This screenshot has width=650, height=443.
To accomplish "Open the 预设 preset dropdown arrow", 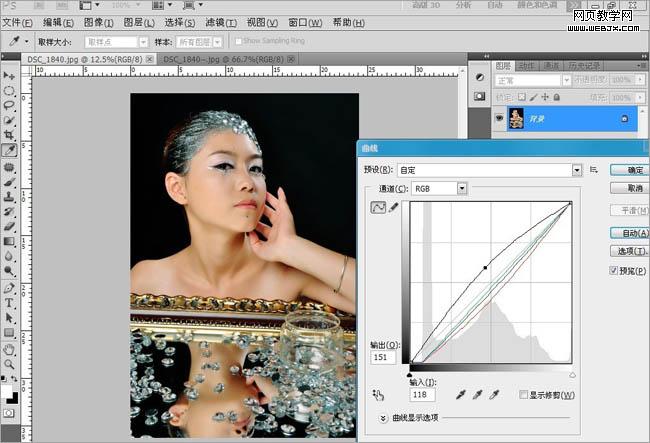I will point(577,170).
